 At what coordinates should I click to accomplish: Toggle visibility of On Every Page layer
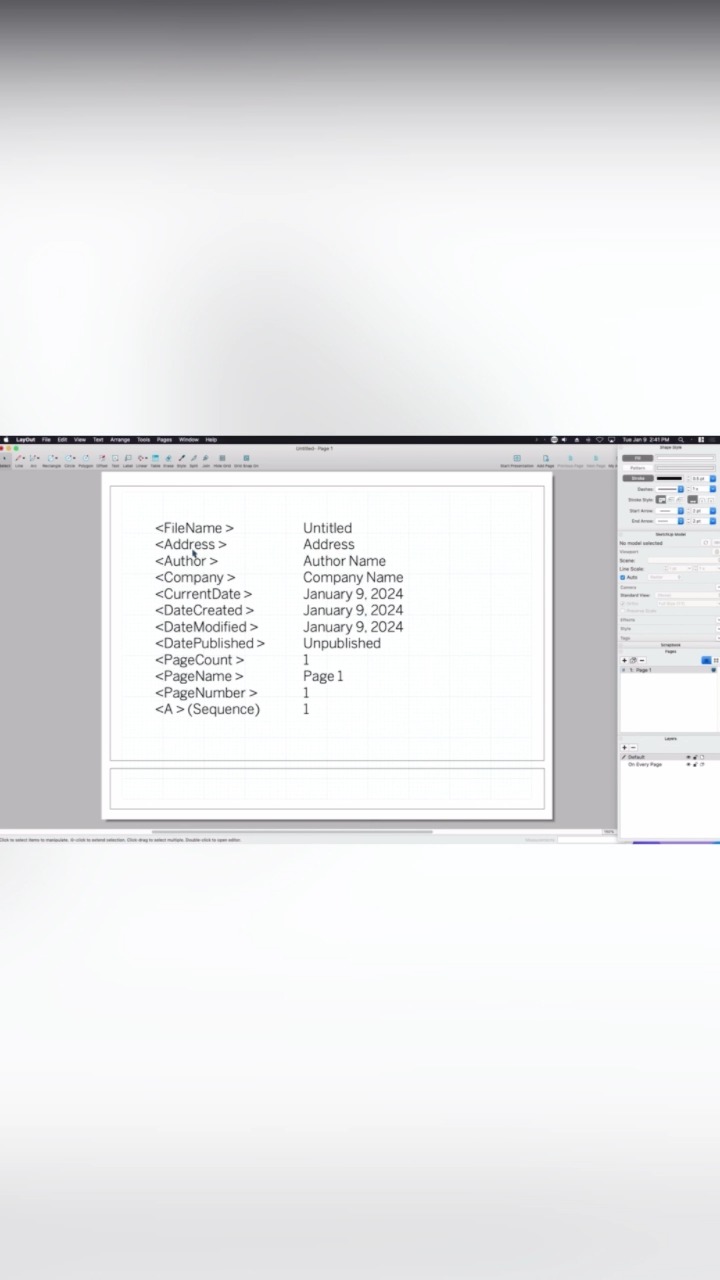click(x=688, y=764)
